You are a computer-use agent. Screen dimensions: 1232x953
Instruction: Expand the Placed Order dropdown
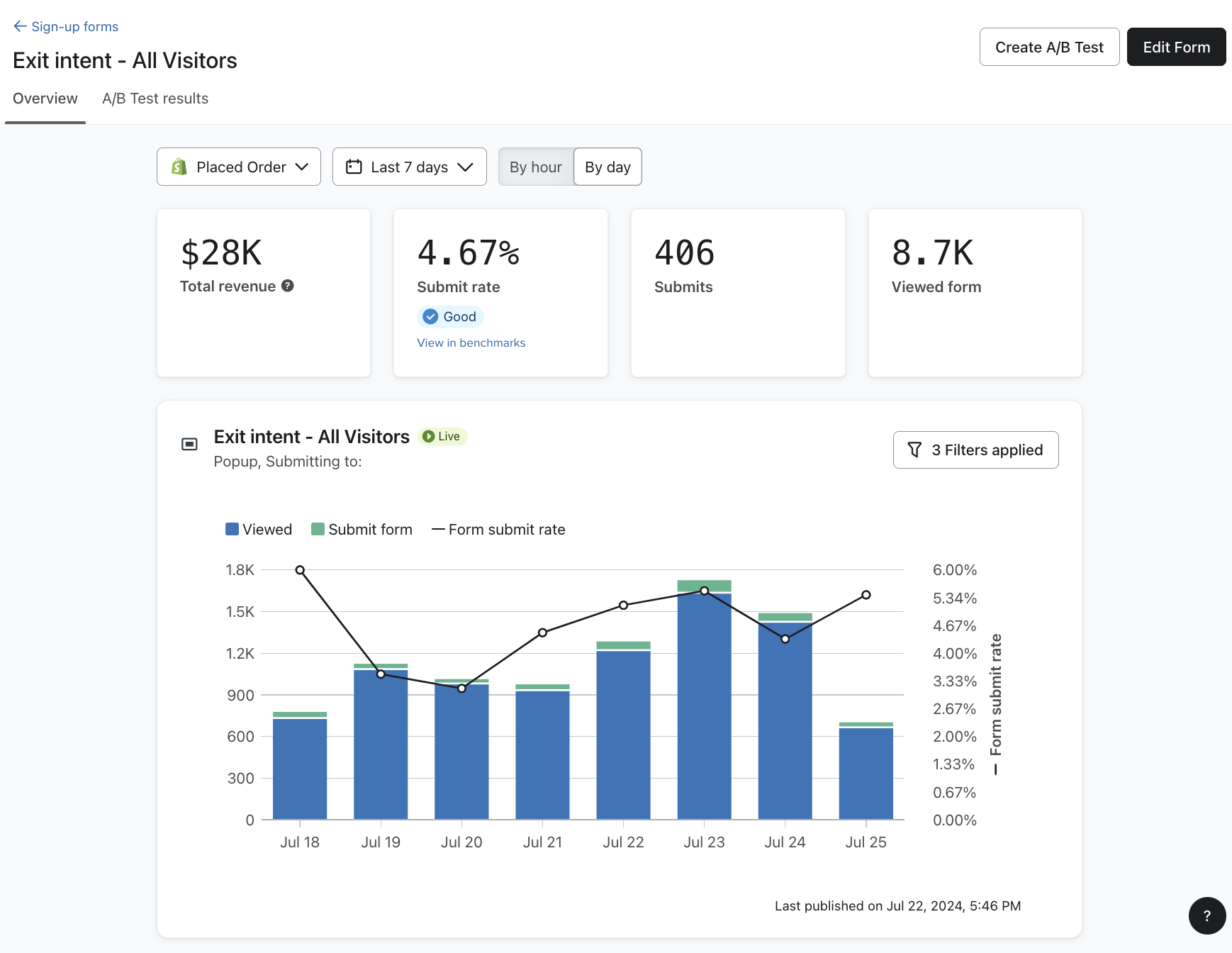coord(239,167)
